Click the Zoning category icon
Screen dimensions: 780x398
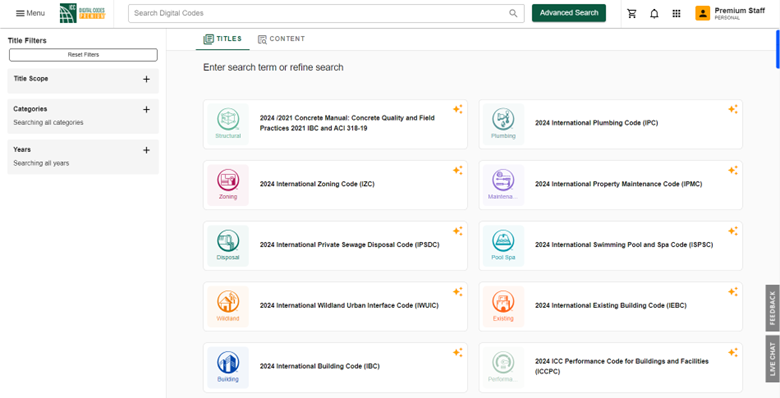228,185
